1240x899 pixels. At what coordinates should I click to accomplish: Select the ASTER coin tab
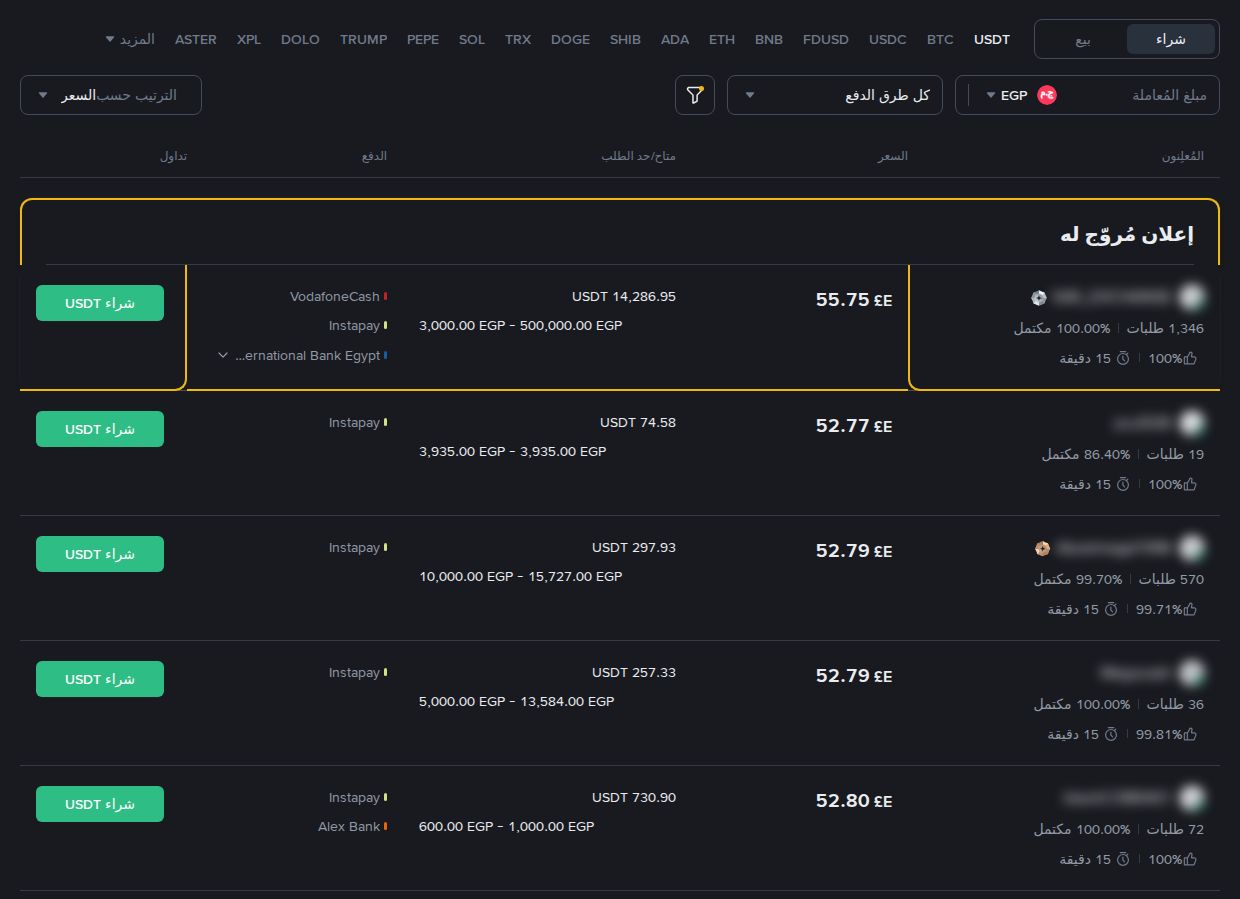(196, 40)
